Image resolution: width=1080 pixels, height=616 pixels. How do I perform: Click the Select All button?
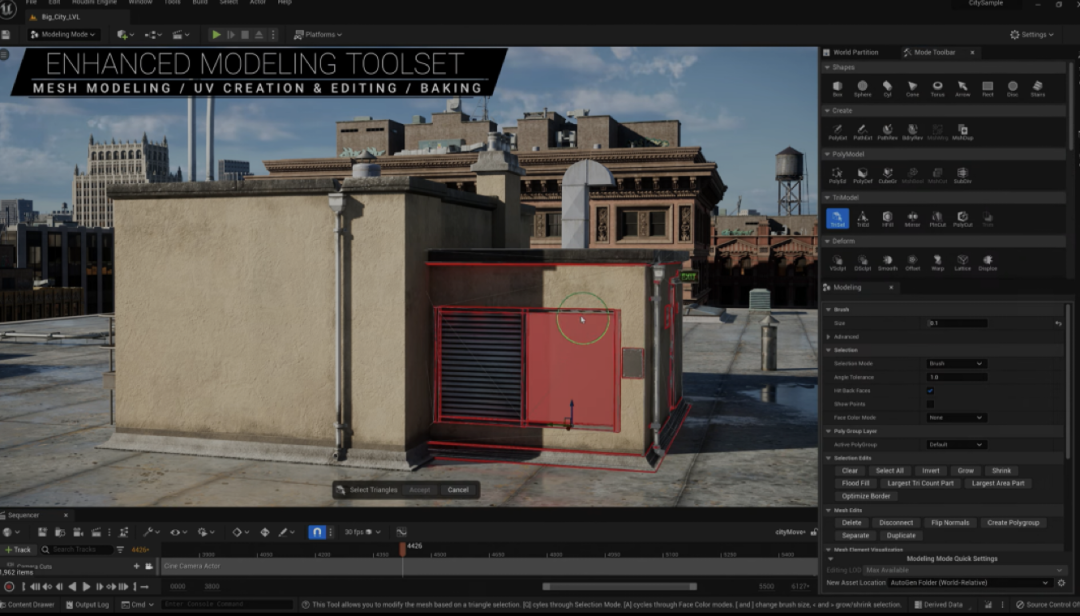[889, 471]
